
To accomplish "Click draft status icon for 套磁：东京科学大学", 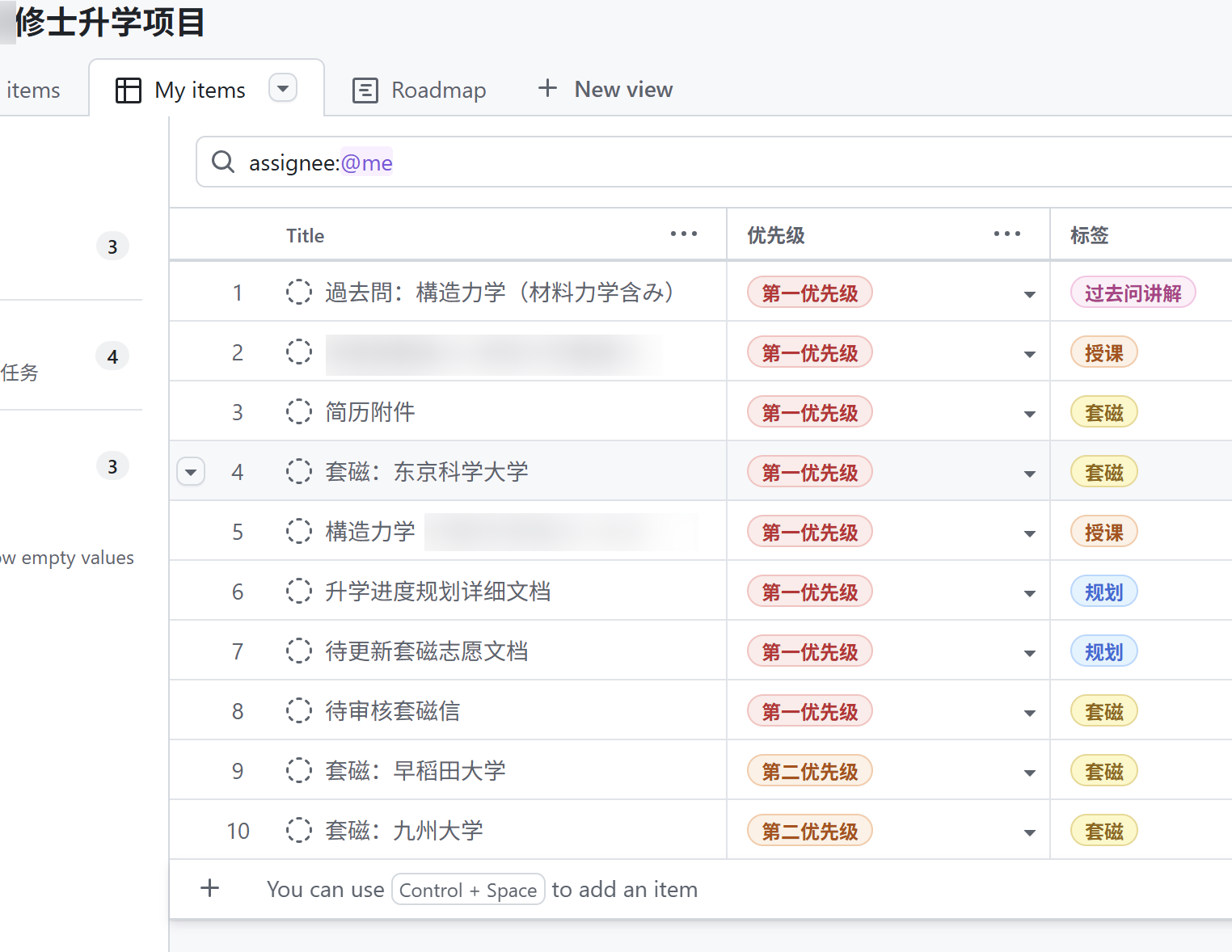I will [x=298, y=471].
